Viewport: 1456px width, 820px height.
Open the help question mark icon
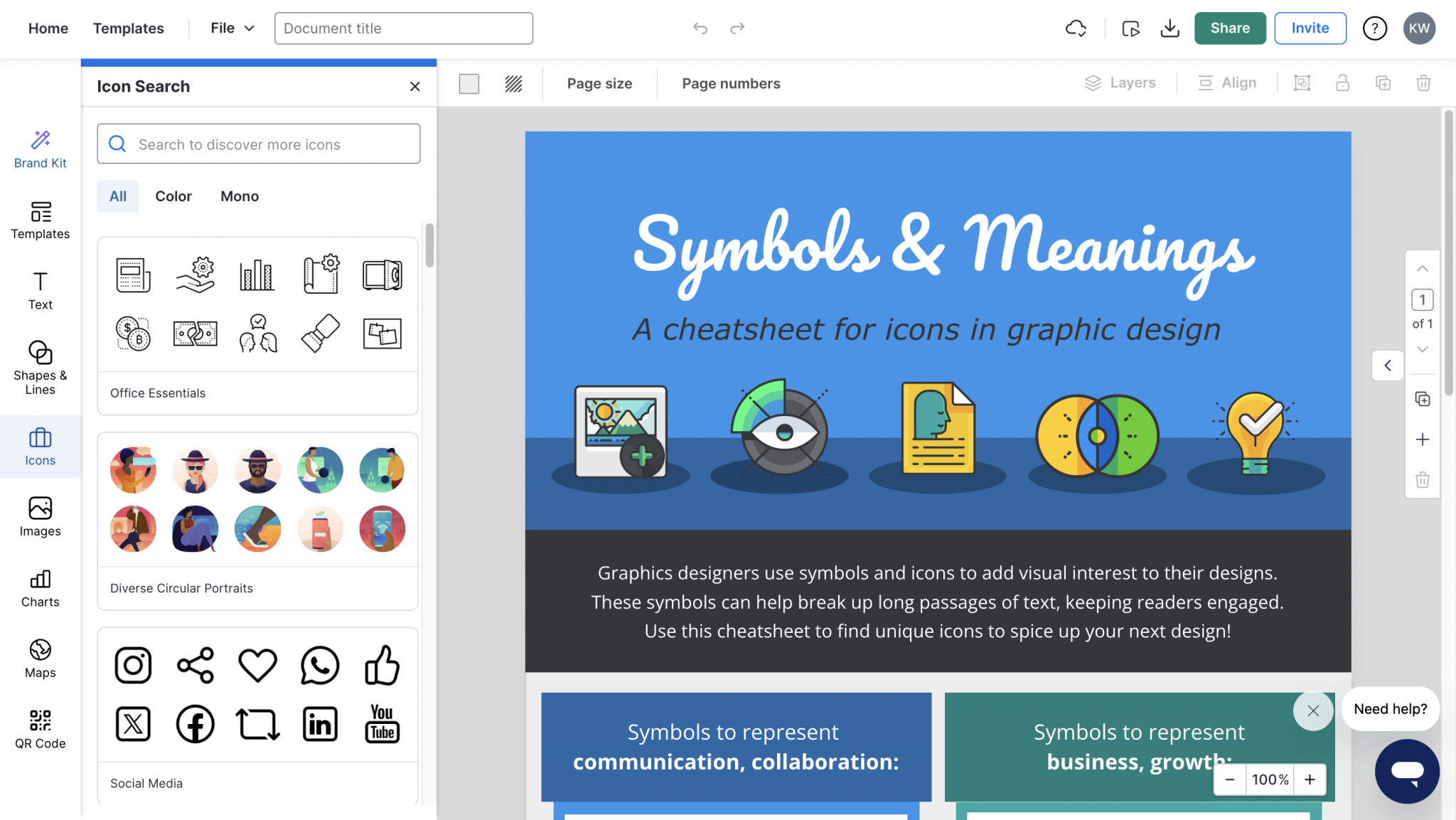[1374, 28]
